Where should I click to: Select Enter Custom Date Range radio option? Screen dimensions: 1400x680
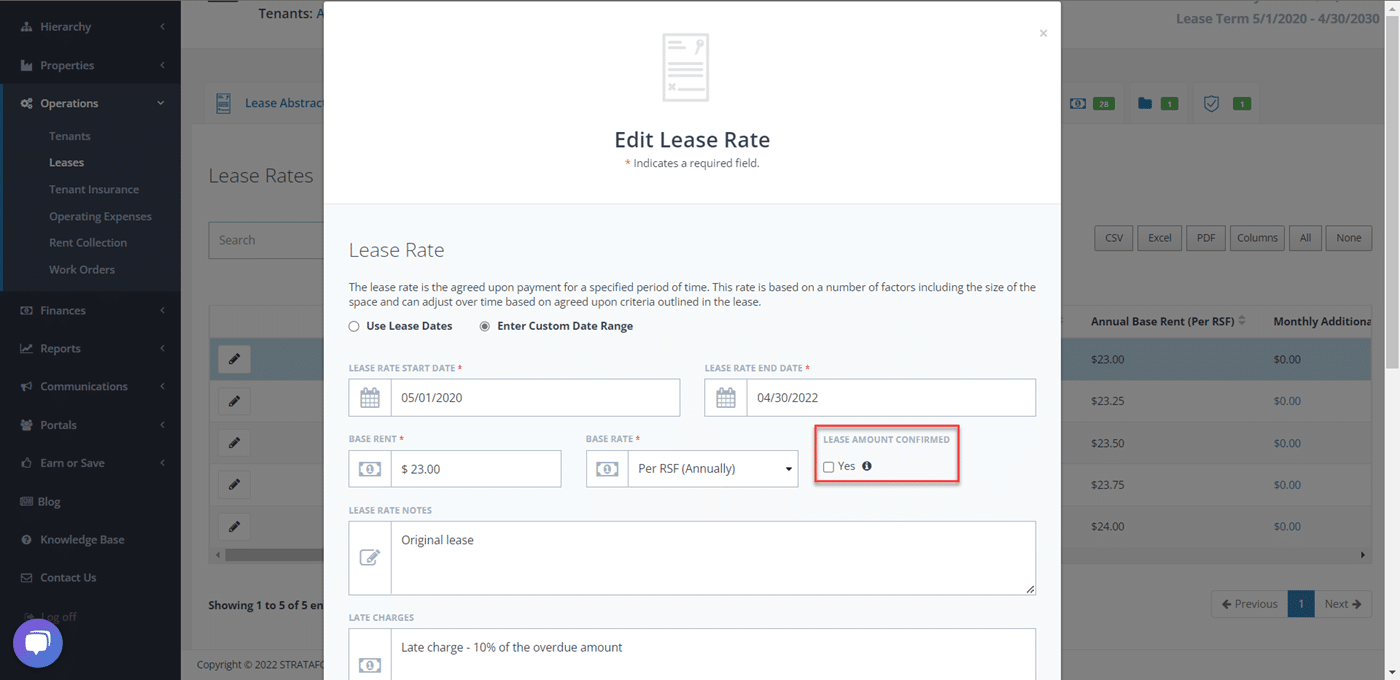485,326
